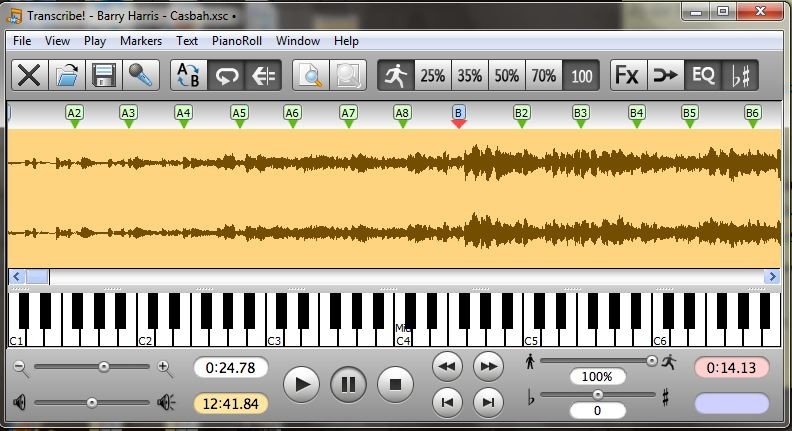
Task: Click the microphone record icon
Action: click(x=141, y=76)
